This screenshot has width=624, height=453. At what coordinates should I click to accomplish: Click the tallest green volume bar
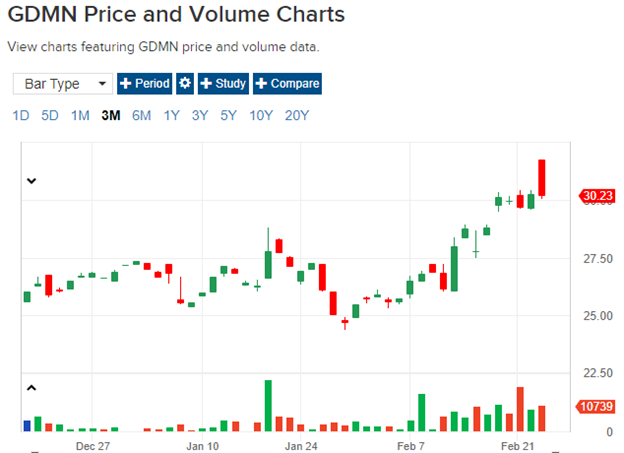(x=268, y=406)
